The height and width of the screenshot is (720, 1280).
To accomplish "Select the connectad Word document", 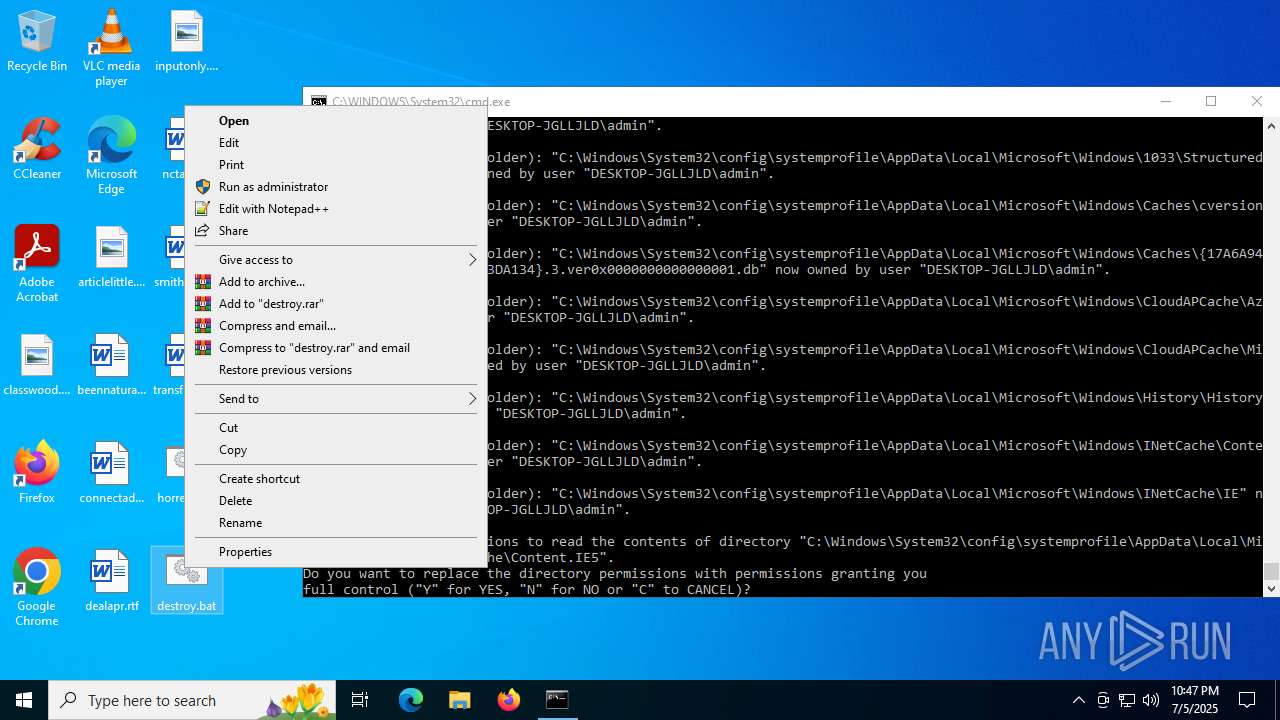I will click(x=111, y=473).
